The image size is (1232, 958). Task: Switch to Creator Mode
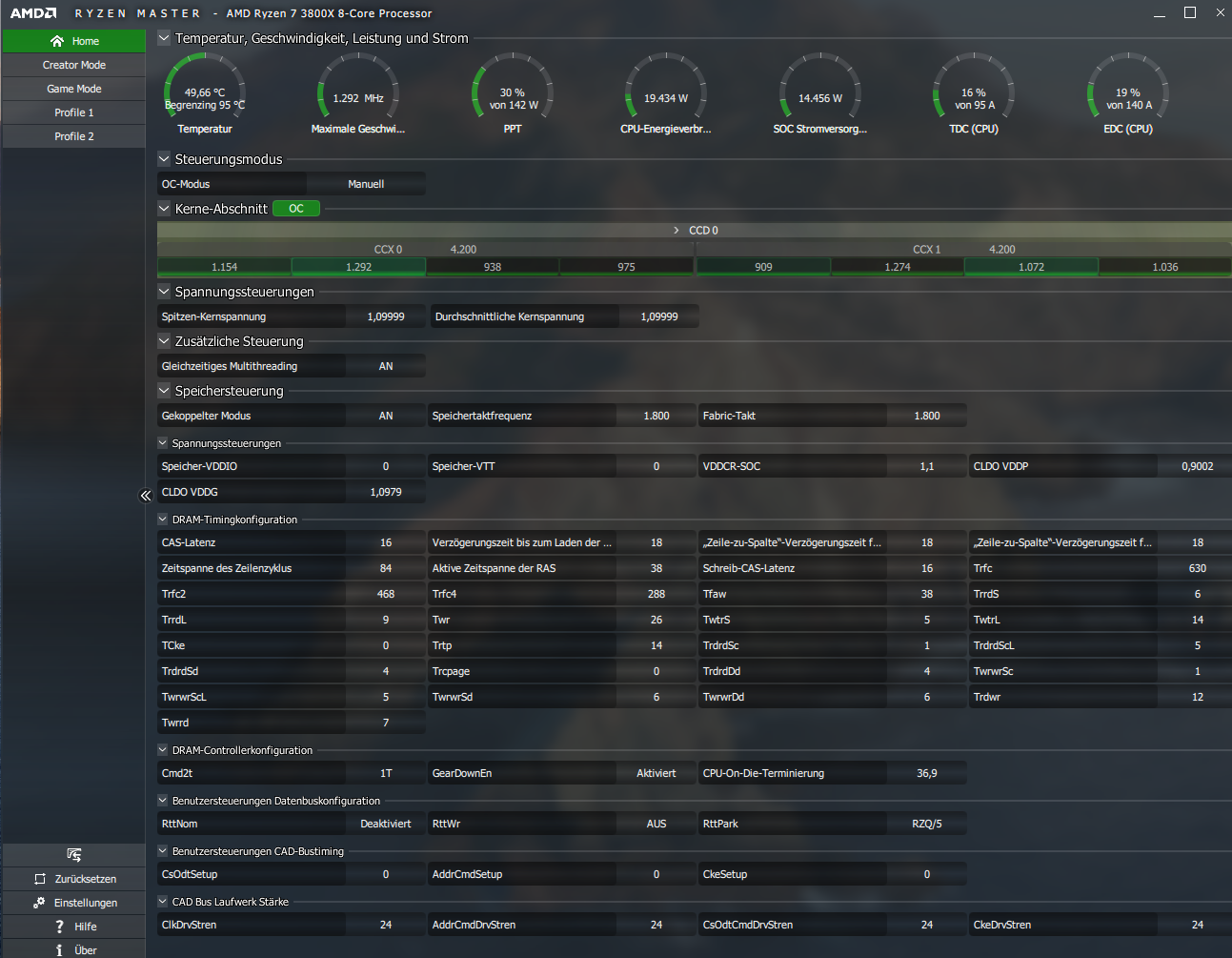(x=73, y=65)
